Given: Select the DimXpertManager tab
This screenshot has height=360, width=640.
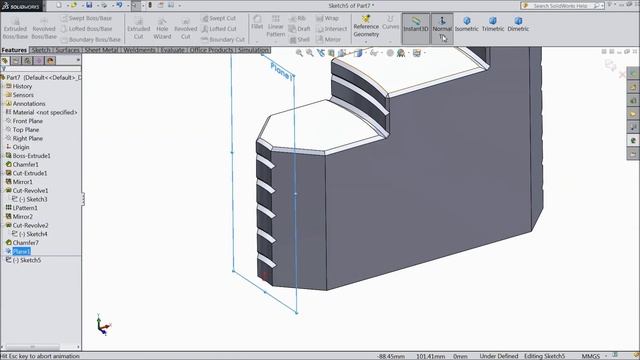Looking at the screenshot, I should (39, 61).
